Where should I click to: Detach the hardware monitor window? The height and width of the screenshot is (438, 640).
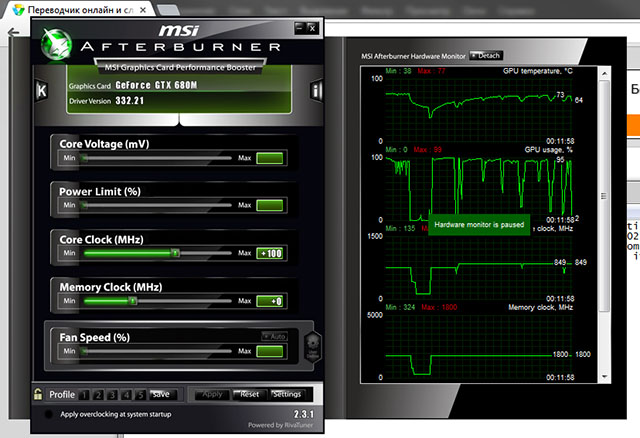click(486, 56)
